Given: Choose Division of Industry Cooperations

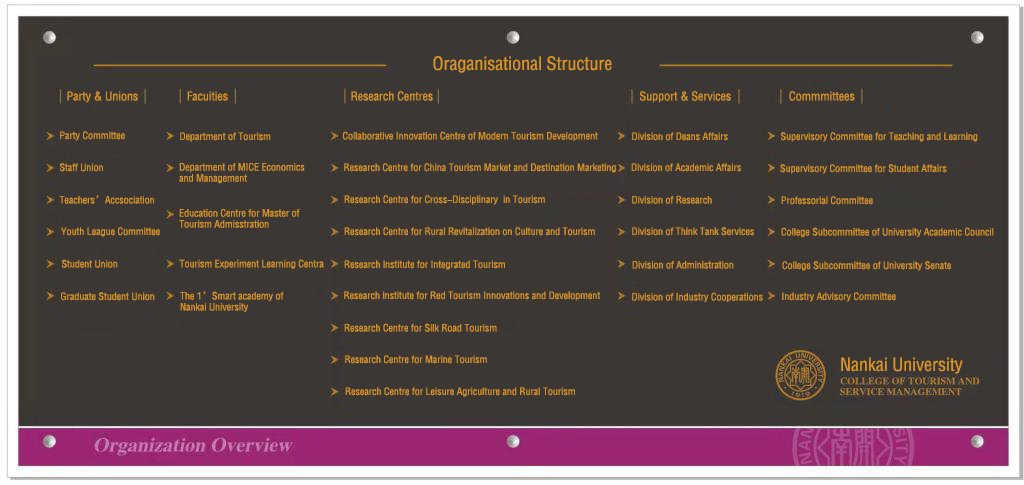Looking at the screenshot, I should pyautogui.click(x=697, y=297).
